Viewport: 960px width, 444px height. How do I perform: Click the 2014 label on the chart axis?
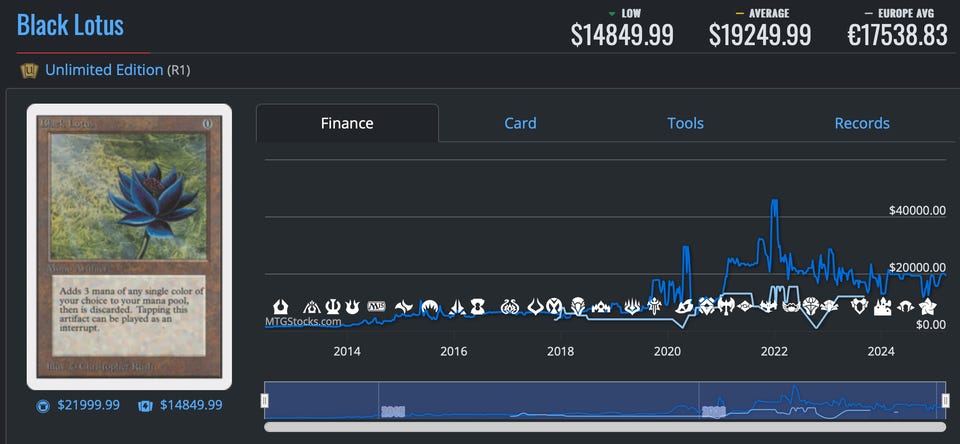347,352
